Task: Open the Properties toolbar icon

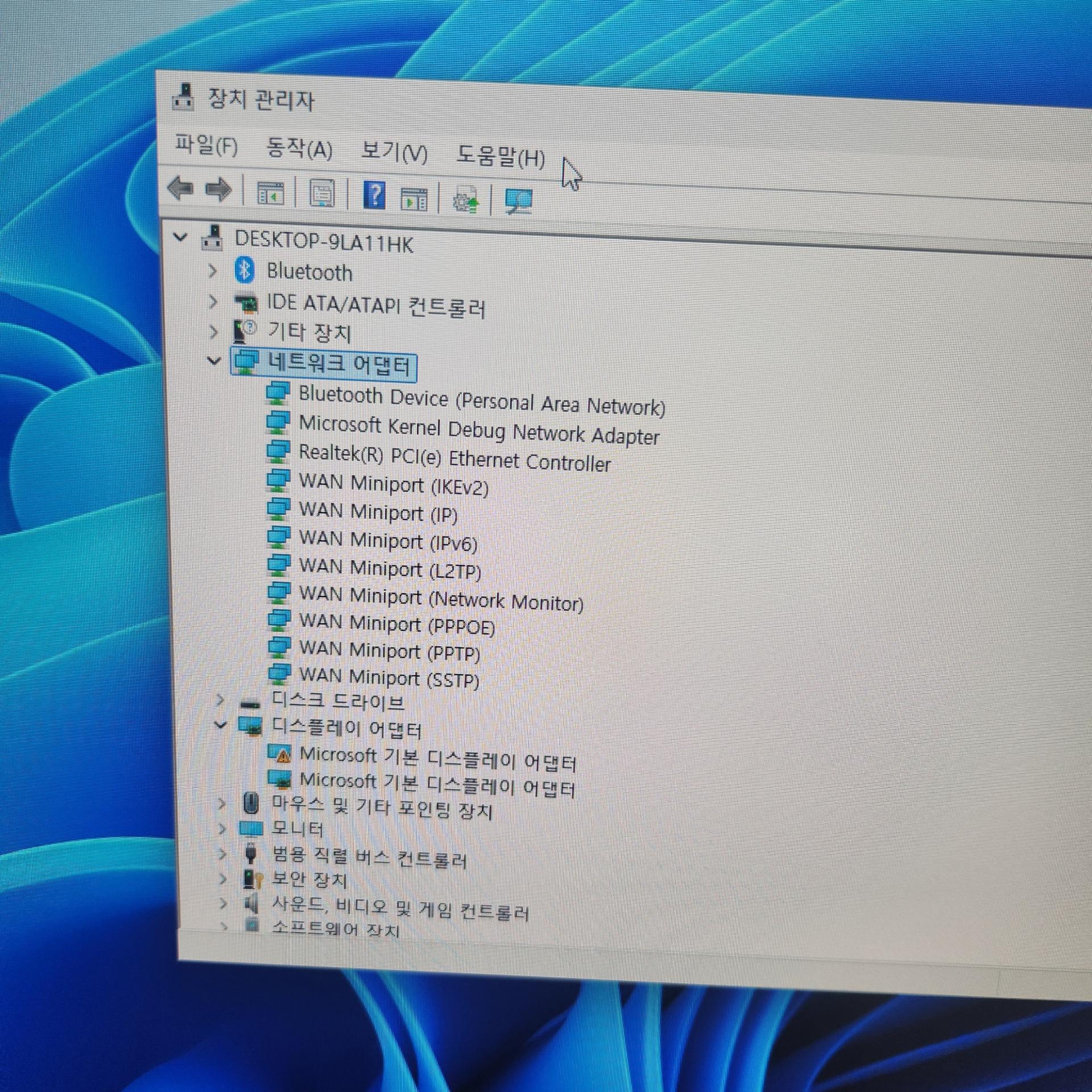Action: tap(322, 194)
